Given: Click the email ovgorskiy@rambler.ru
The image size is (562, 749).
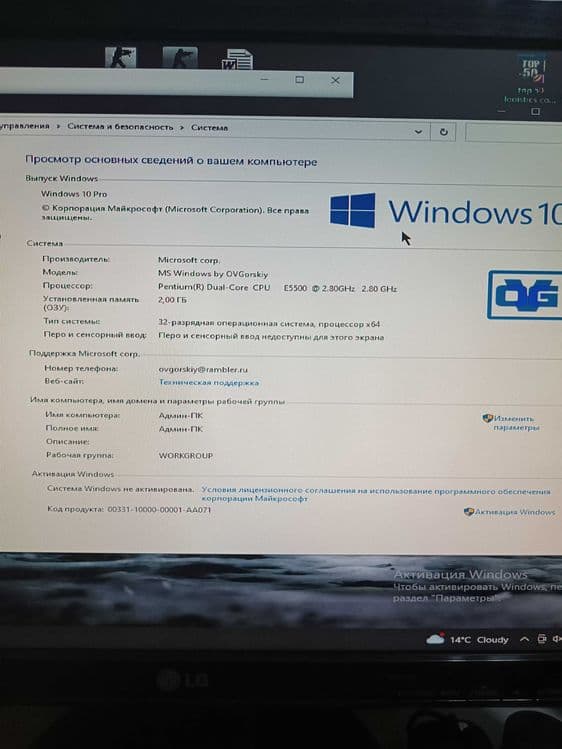Looking at the screenshot, I should pos(203,369).
